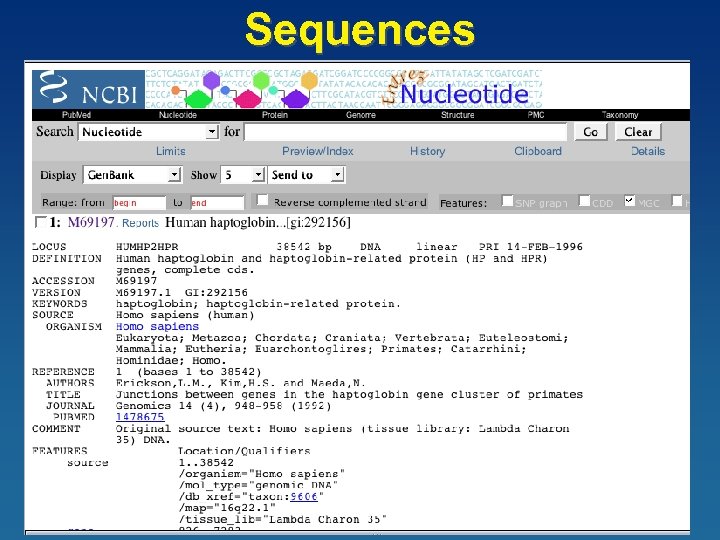720x540 pixels.
Task: Click the NCBI logo
Action: [88, 89]
